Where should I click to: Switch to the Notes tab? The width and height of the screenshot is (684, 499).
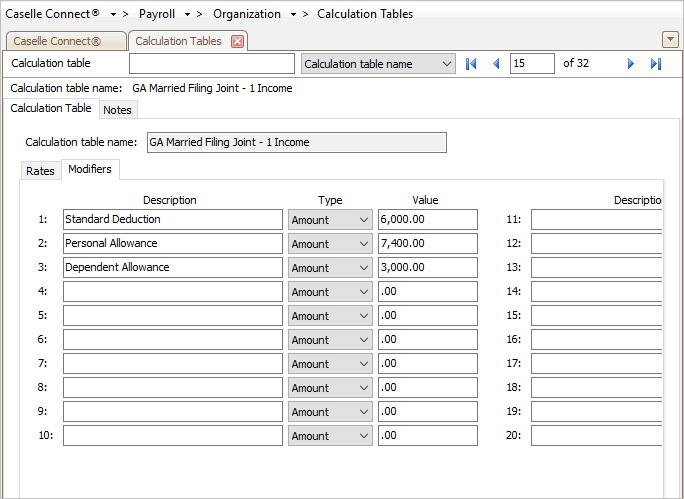click(117, 110)
